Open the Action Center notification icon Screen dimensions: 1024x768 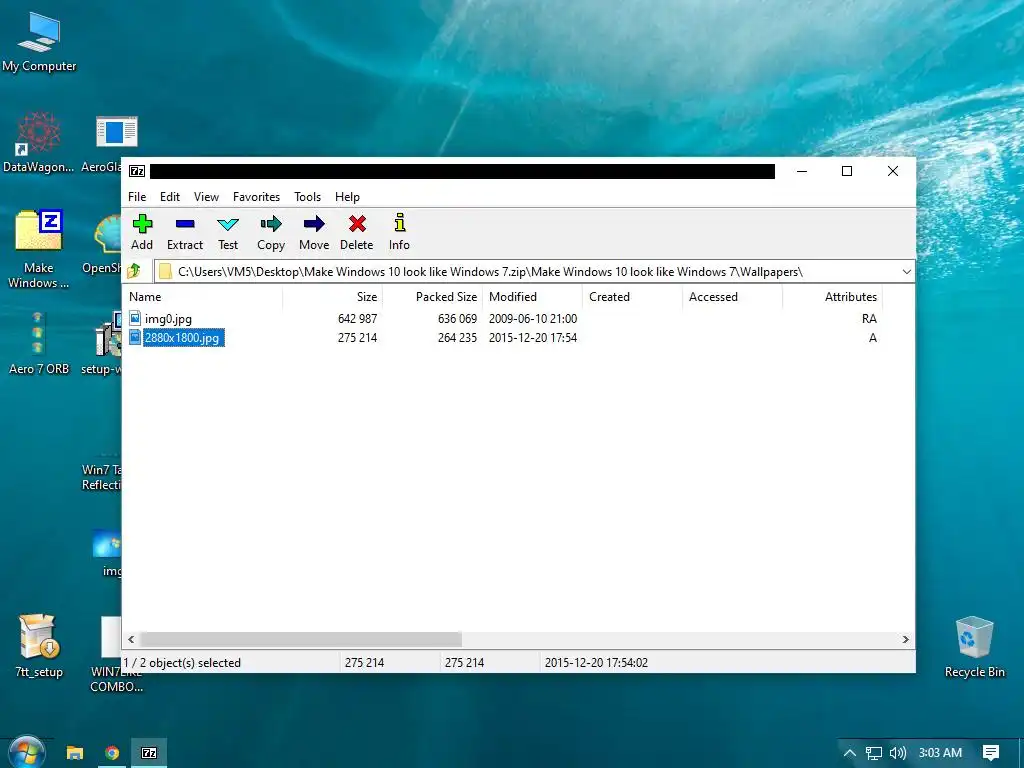[991, 753]
